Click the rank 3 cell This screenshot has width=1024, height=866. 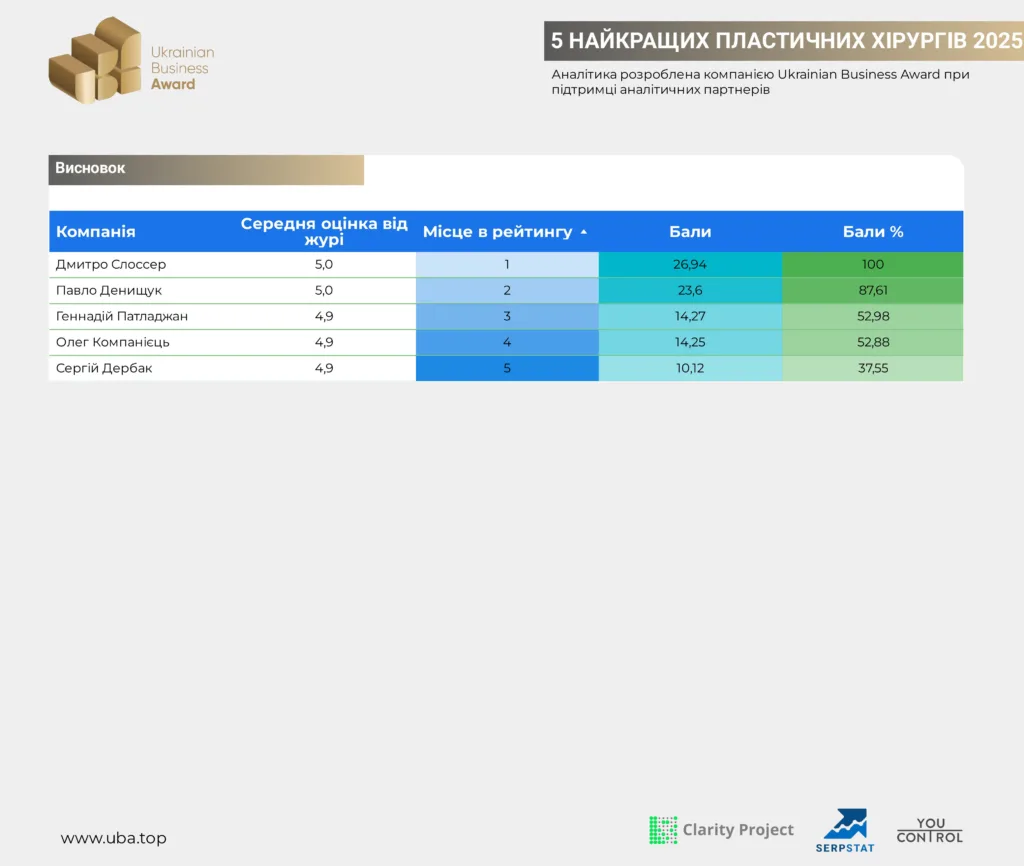tap(507, 316)
